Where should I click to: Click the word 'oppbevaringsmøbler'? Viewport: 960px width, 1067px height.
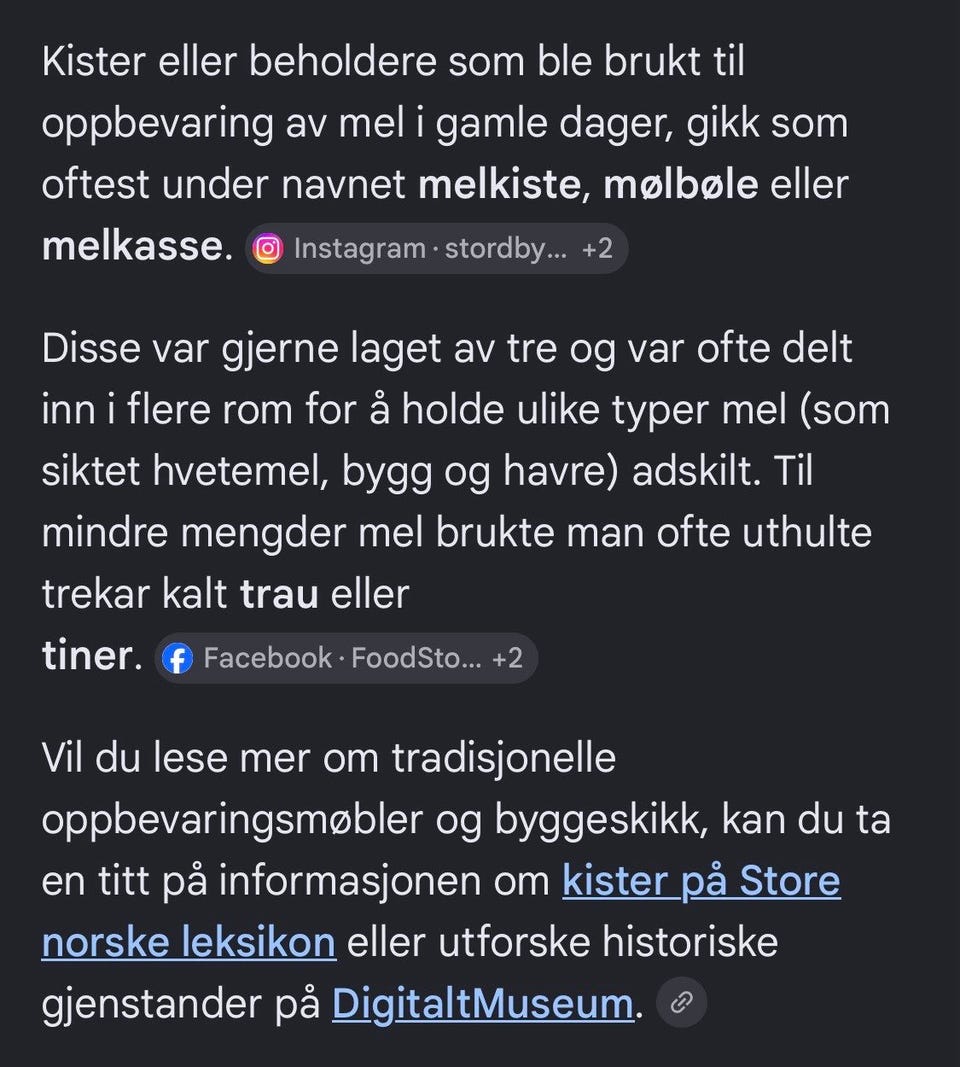(x=232, y=820)
